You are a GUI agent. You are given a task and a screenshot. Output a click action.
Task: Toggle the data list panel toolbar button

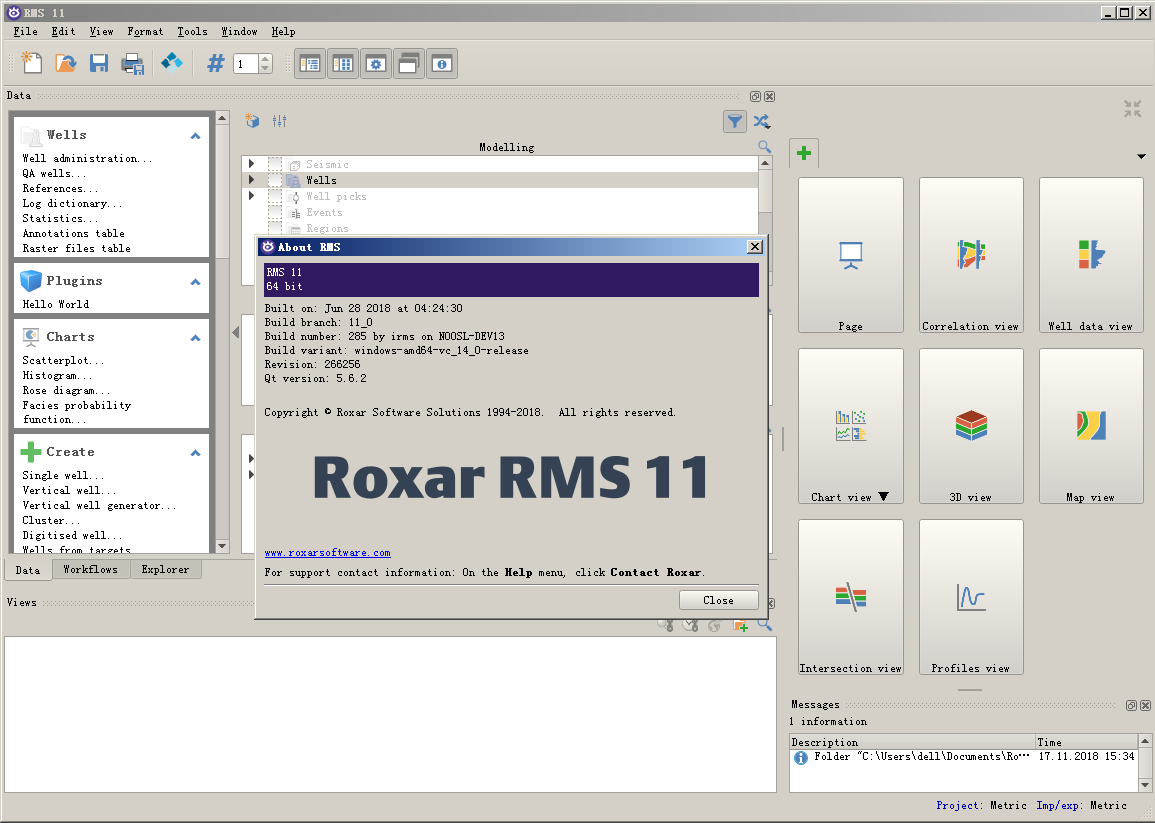tap(310, 64)
